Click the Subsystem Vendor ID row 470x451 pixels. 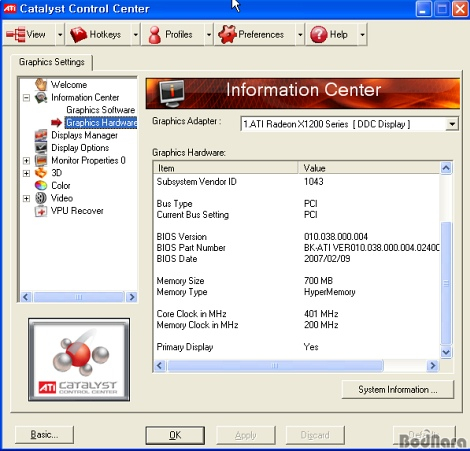click(297, 182)
